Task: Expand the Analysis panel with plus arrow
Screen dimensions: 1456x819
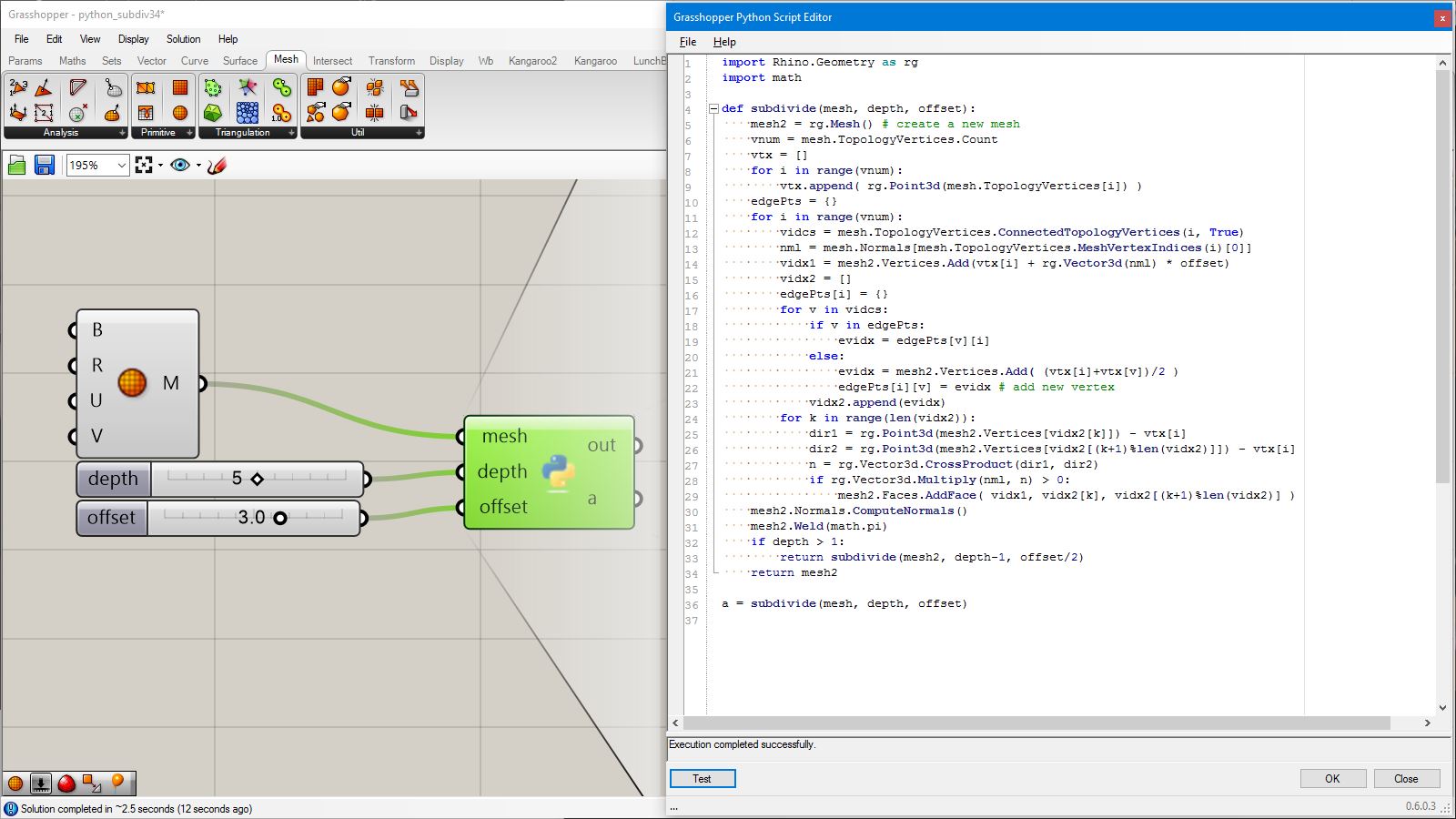Action: (x=122, y=133)
